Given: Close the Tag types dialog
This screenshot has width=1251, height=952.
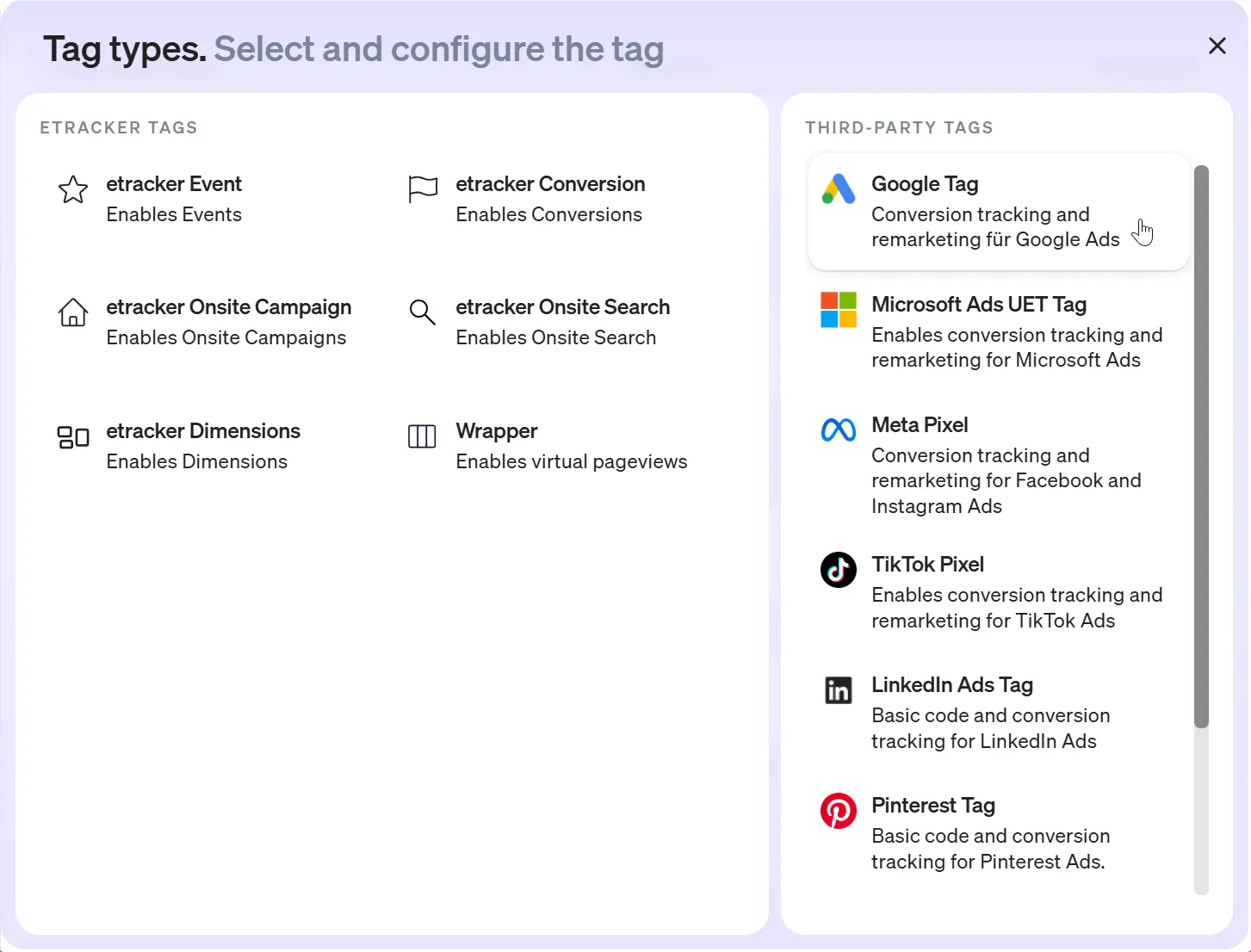Looking at the screenshot, I should (1217, 46).
